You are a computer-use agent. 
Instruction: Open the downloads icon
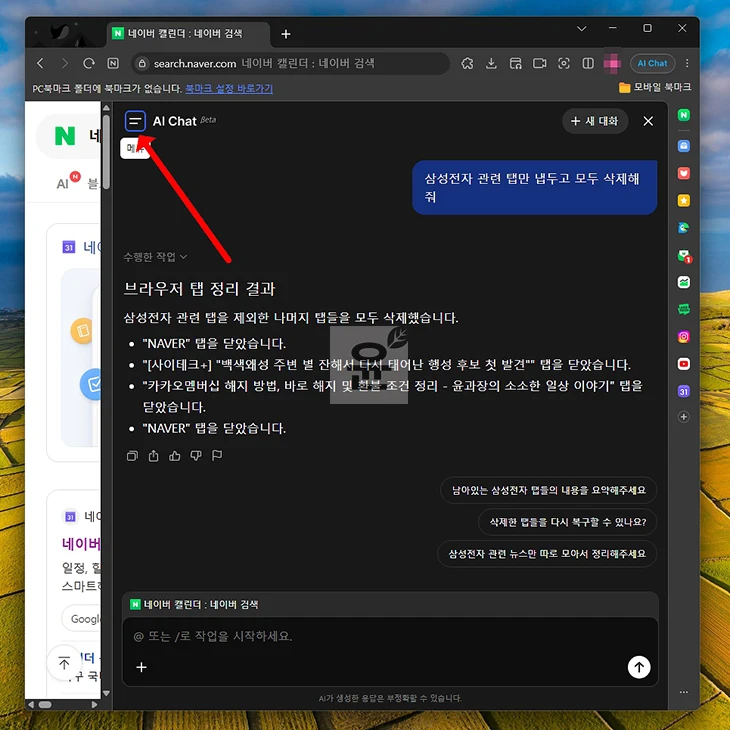[x=491, y=63]
